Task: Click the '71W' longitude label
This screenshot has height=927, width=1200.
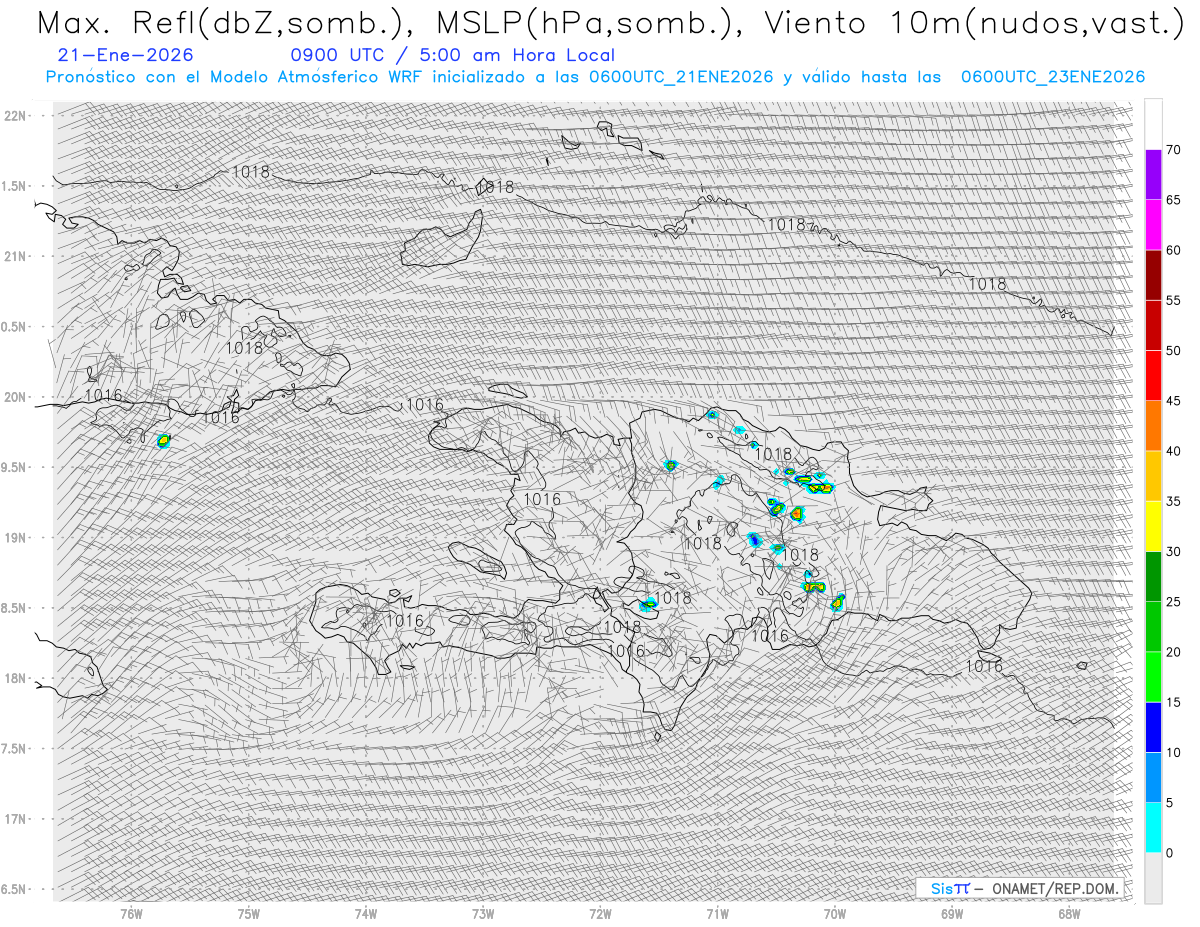Action: (x=718, y=914)
